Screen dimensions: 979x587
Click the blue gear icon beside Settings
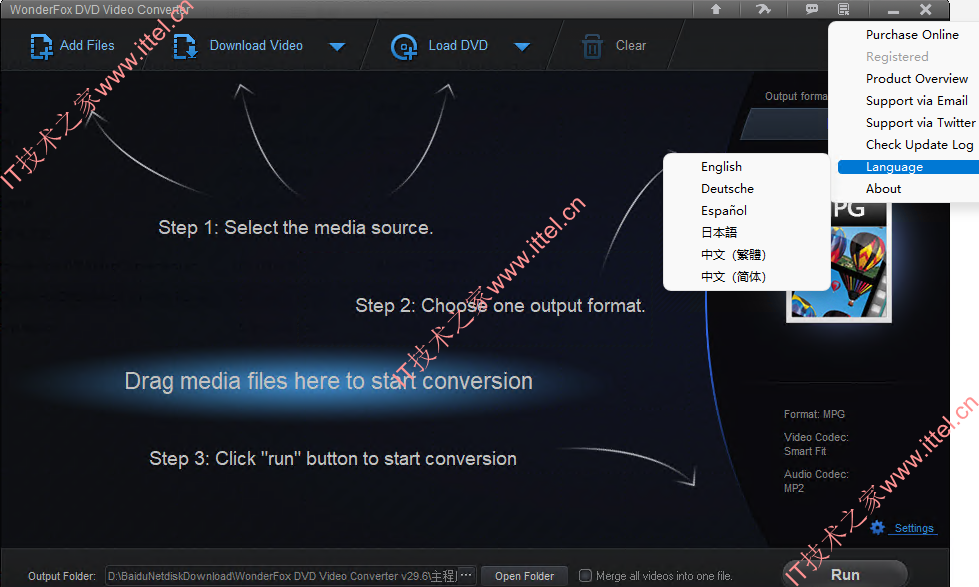pyautogui.click(x=877, y=528)
